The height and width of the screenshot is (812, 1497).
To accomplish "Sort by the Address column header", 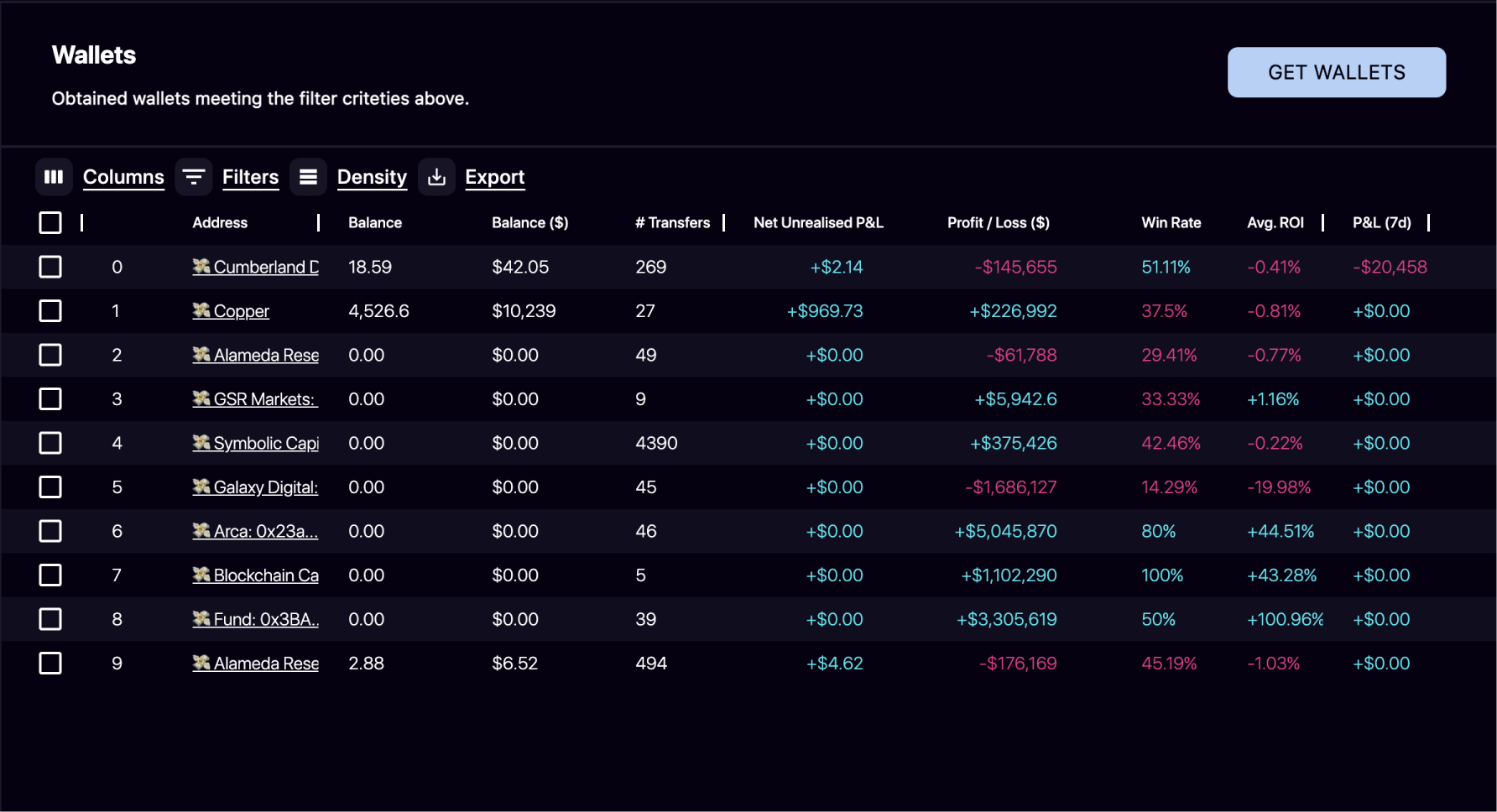I will coord(220,222).
